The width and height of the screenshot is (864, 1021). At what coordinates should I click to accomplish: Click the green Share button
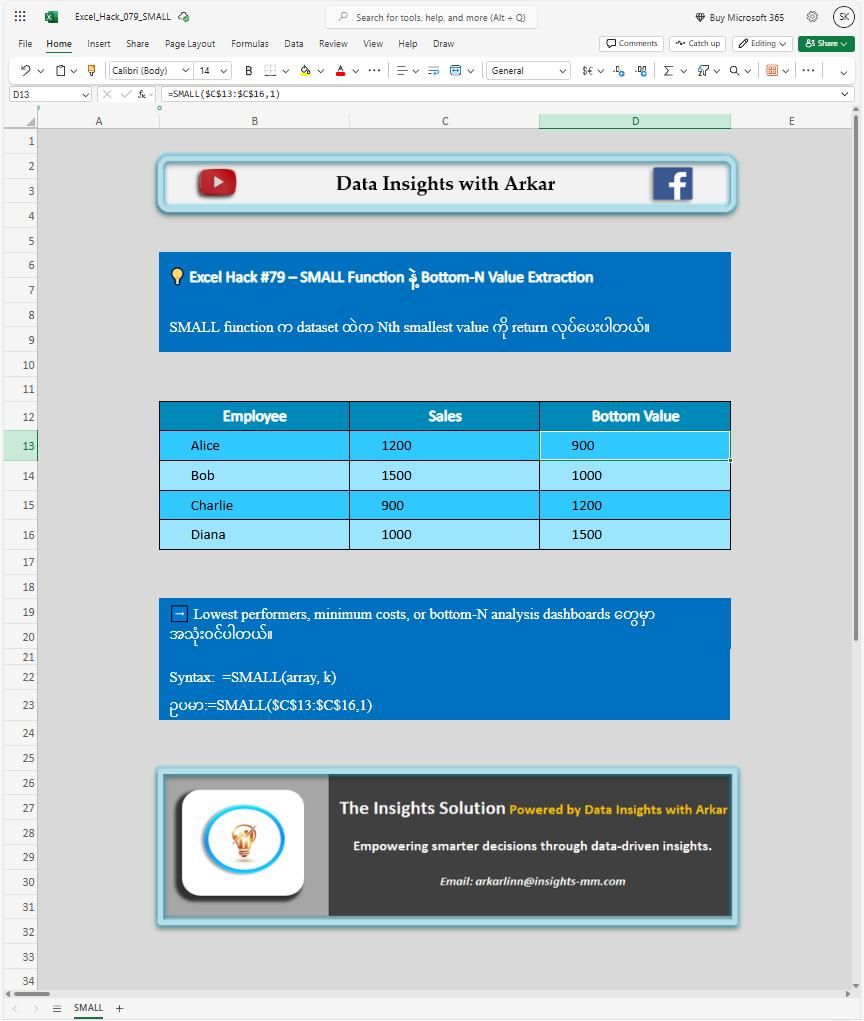click(x=825, y=43)
